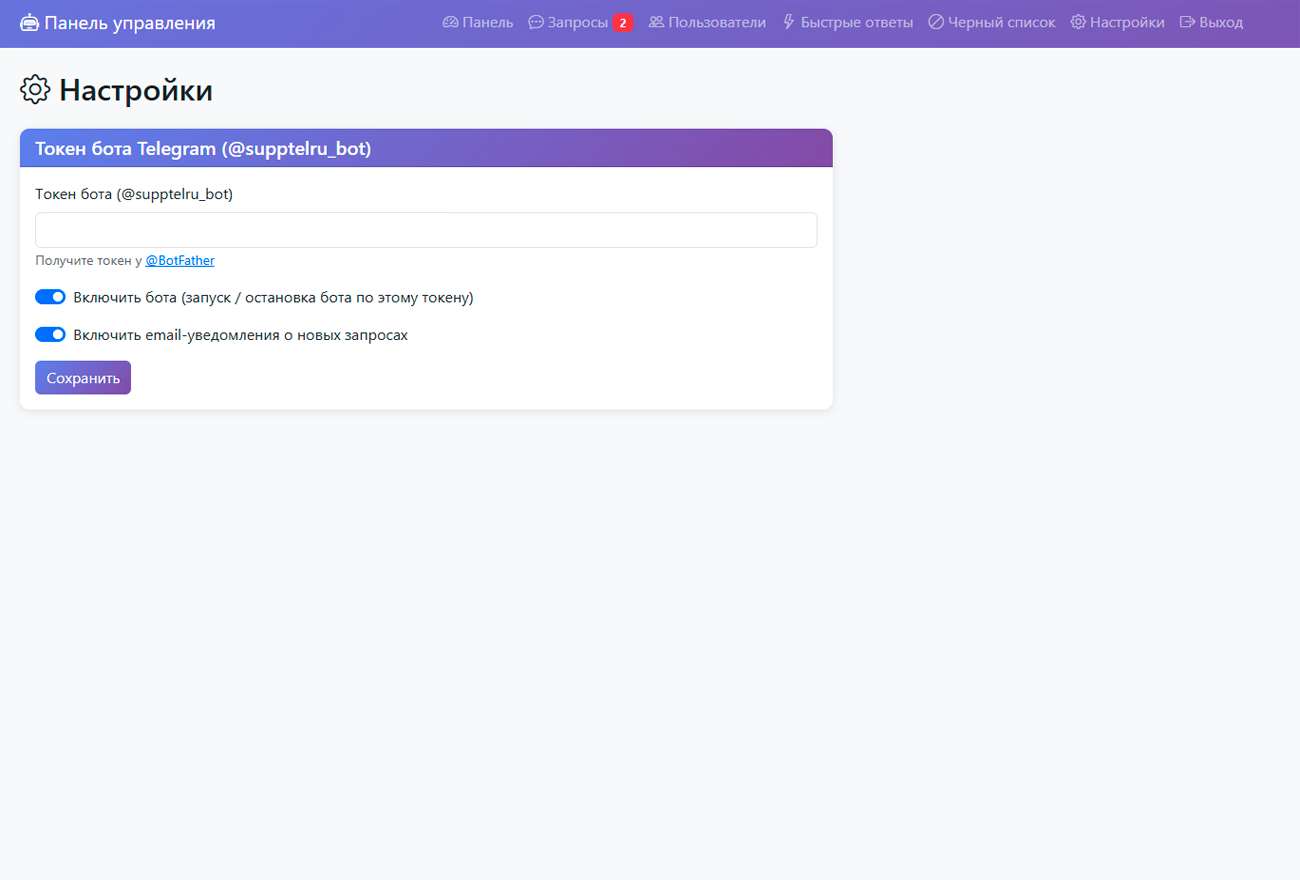Toggle the Включить бота switch

pyautogui.click(x=50, y=297)
